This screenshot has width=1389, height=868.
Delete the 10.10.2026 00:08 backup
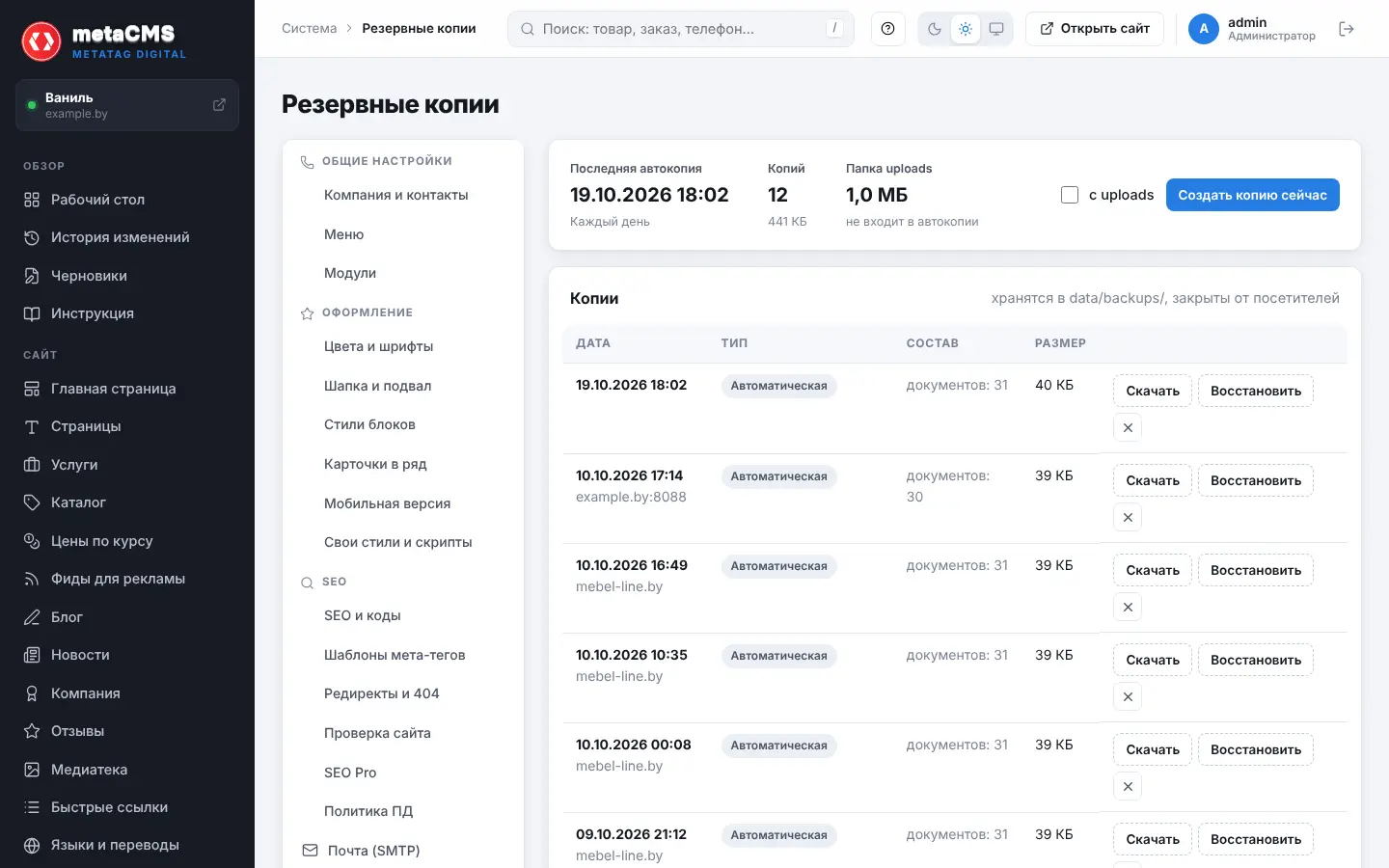coord(1128,786)
